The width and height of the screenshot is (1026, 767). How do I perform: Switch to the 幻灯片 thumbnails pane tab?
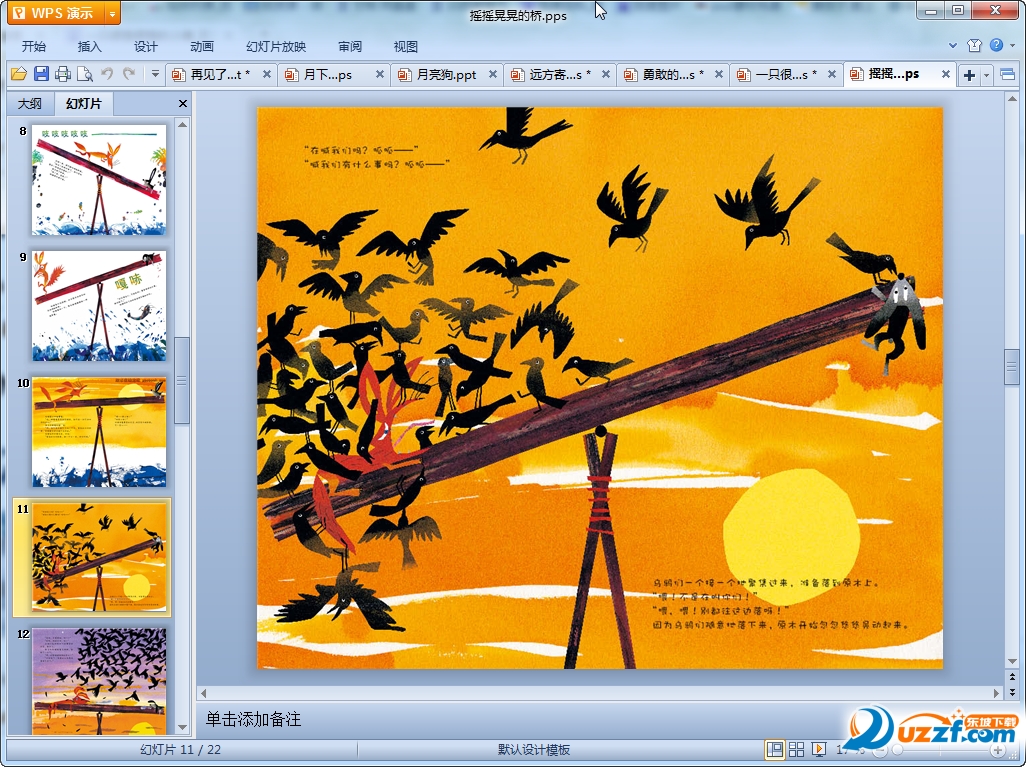tap(84, 103)
